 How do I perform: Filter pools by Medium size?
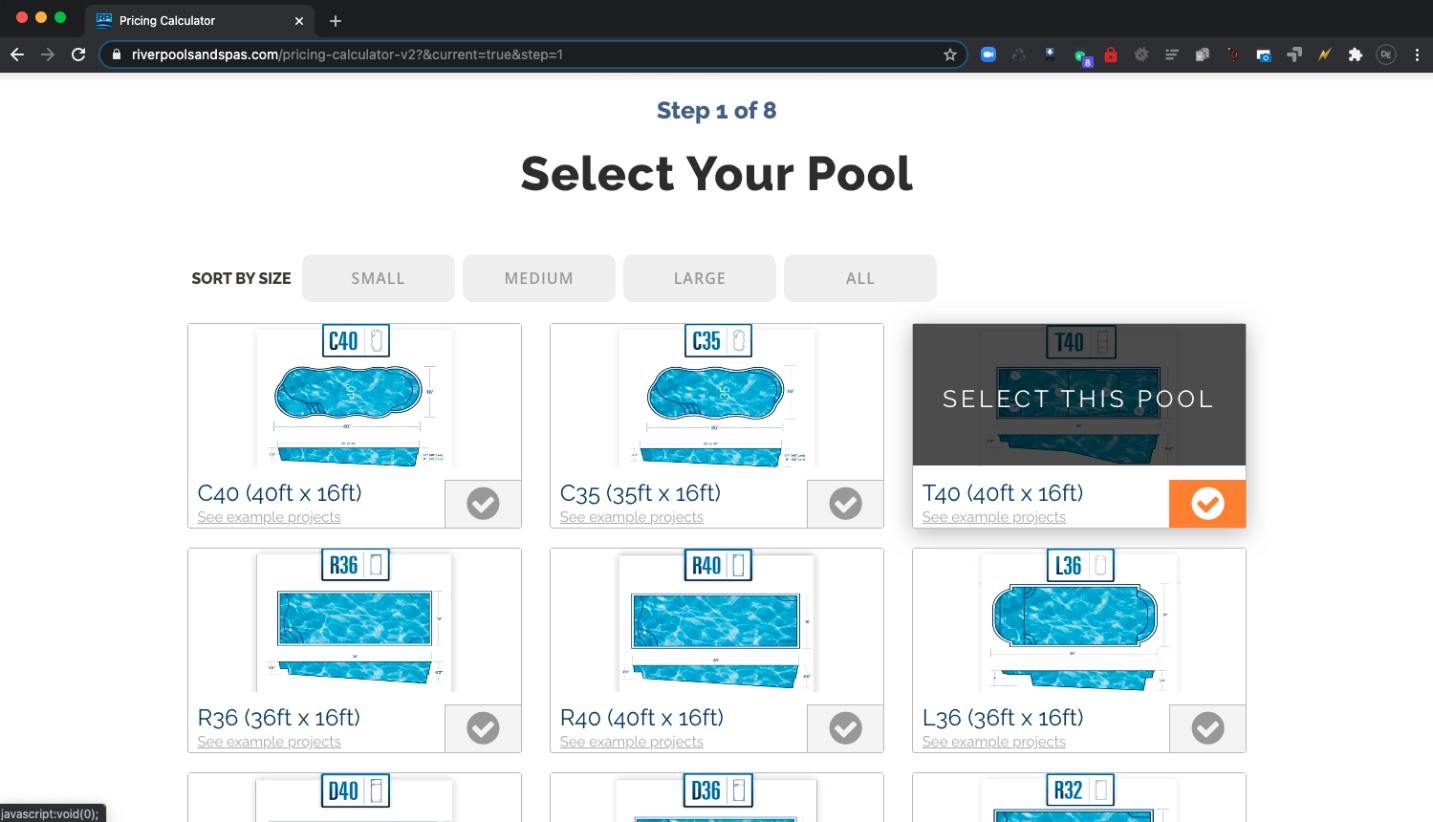click(539, 278)
